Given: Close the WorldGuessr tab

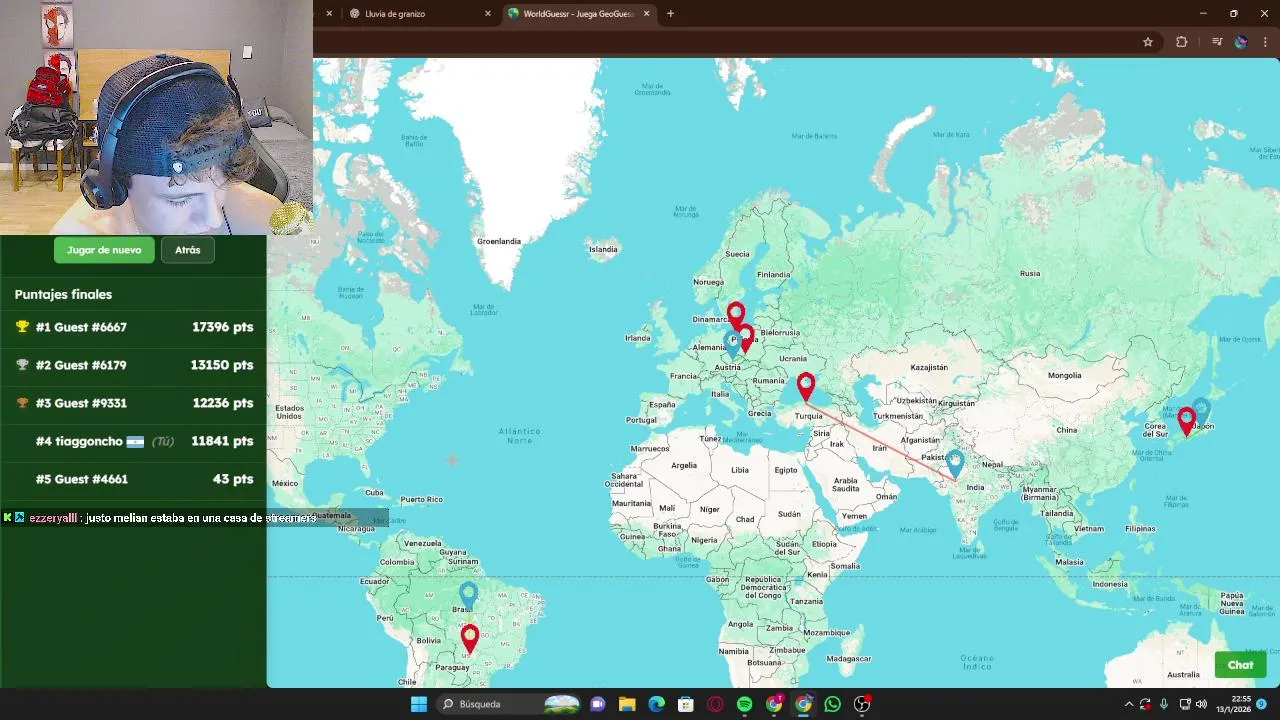Looking at the screenshot, I should click(x=647, y=14).
